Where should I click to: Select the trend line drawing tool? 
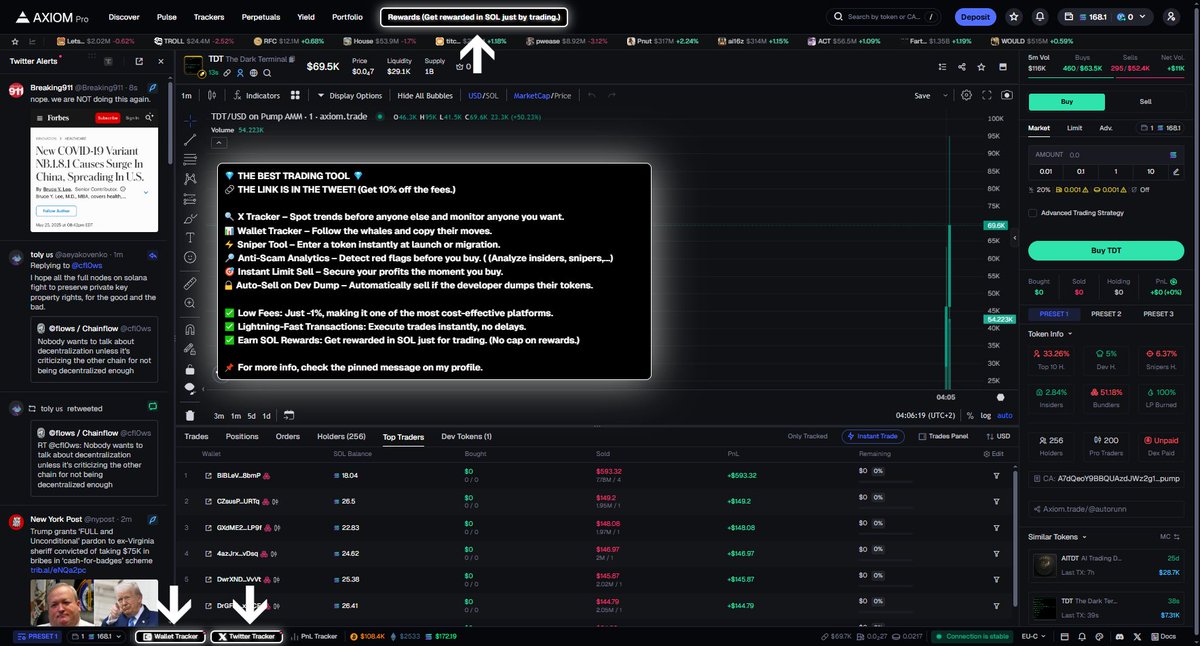190,140
